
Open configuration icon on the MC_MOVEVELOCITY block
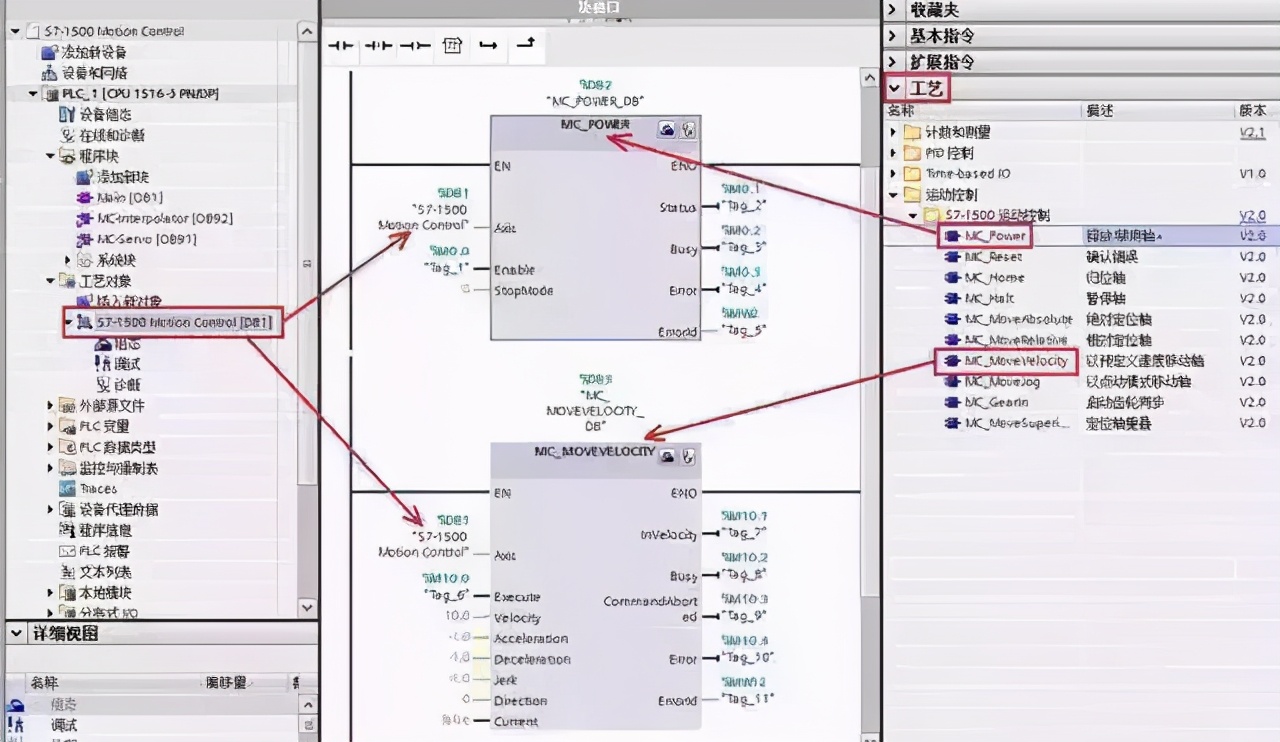coord(666,456)
